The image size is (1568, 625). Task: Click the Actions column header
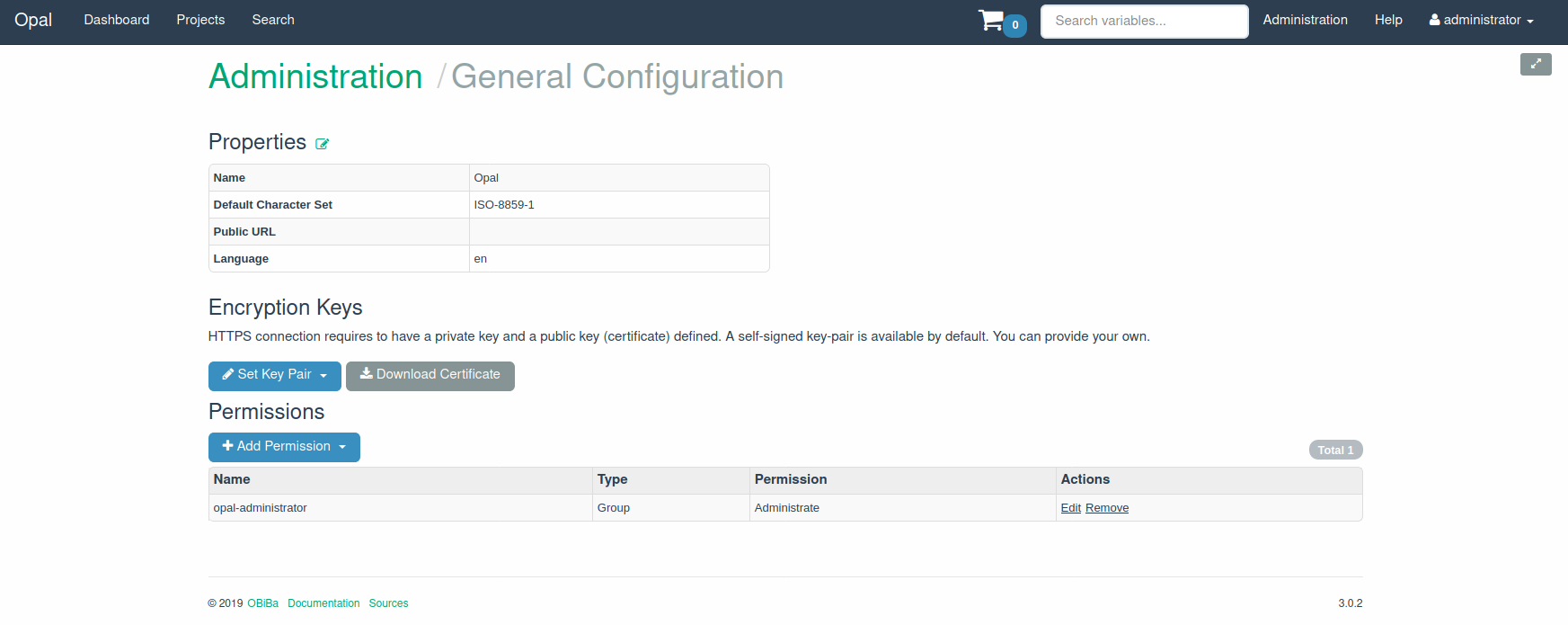(1209, 480)
